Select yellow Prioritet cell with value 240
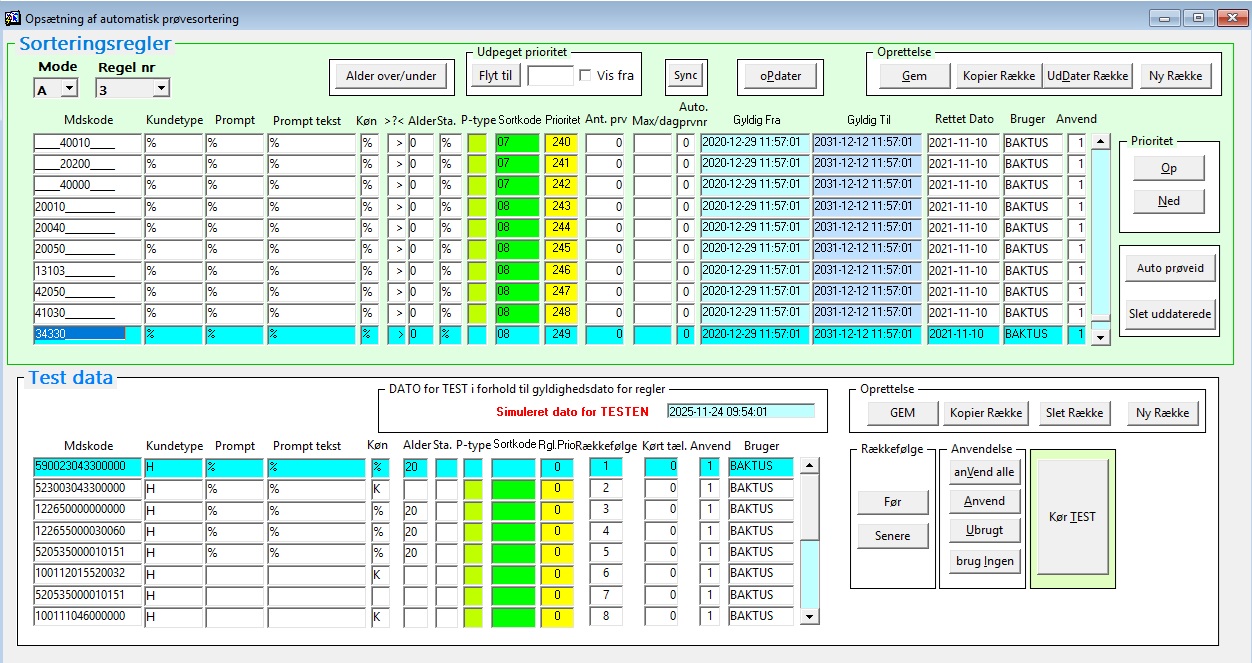Screen dimensions: 1252x663 pos(562,143)
